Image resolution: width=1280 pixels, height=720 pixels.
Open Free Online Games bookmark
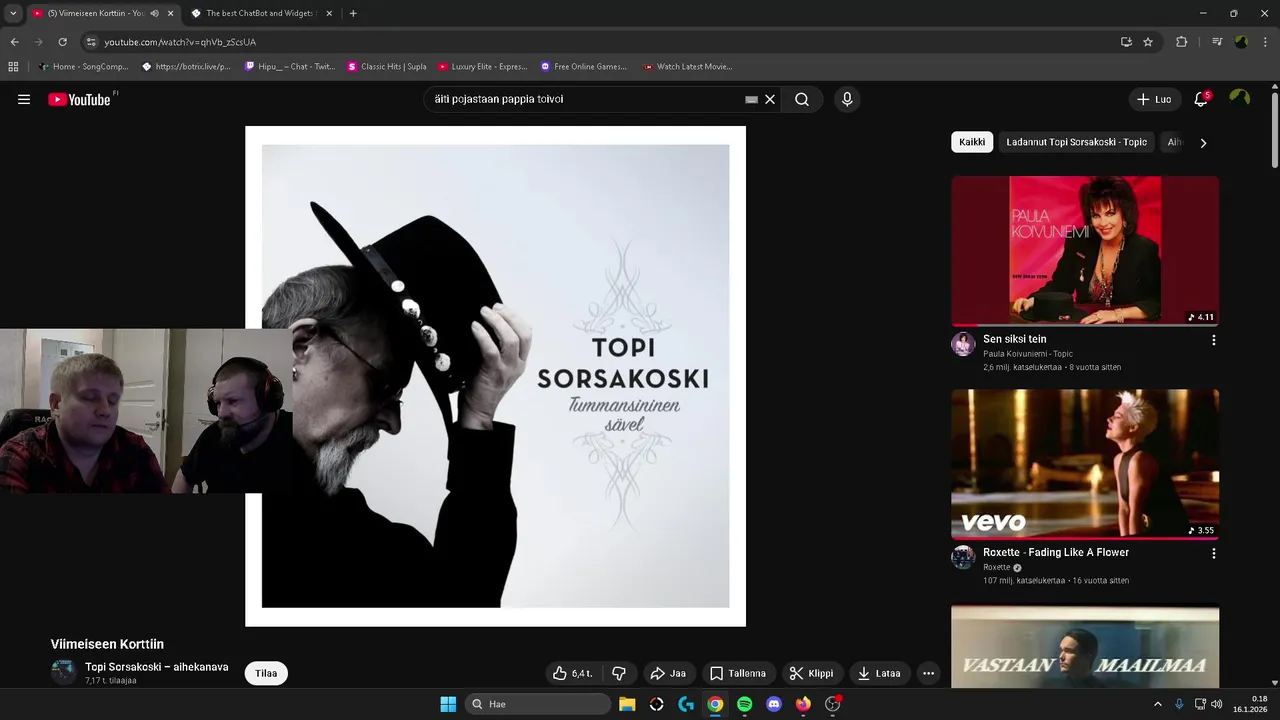(583, 67)
